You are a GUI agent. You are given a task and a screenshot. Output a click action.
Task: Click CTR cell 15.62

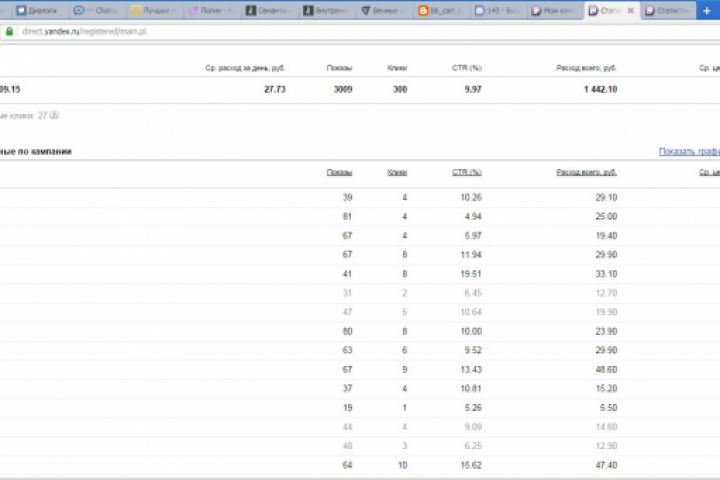click(x=471, y=465)
